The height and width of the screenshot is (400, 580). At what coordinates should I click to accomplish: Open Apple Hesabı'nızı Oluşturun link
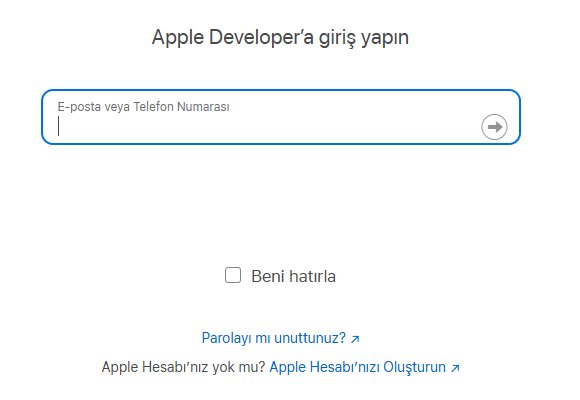pos(364,367)
